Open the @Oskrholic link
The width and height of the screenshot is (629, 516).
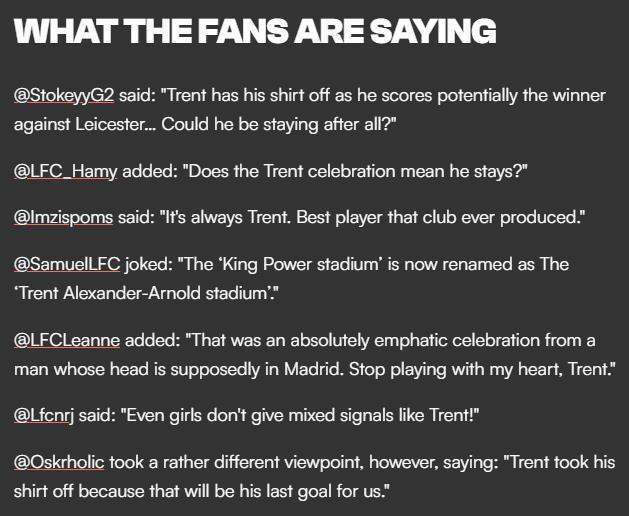59,462
